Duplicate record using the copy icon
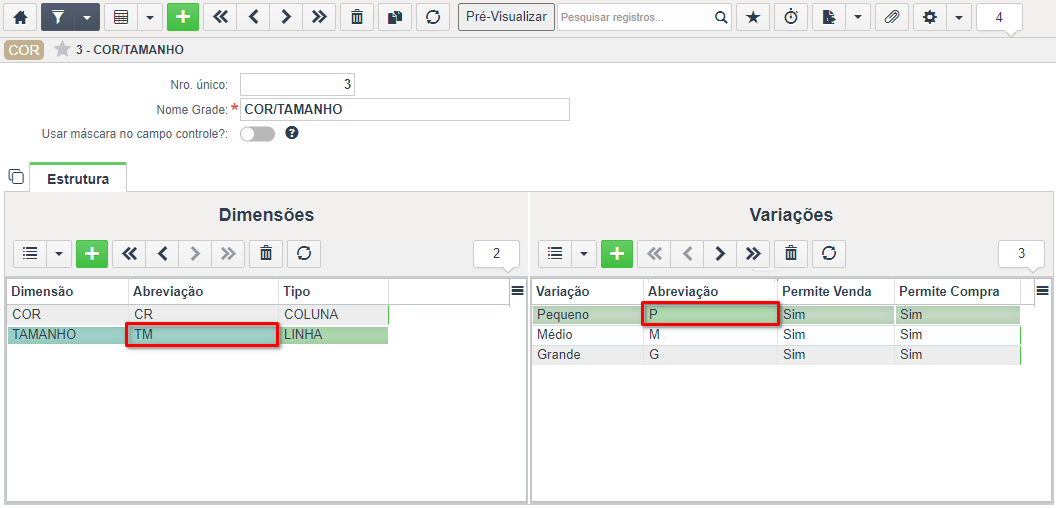Screen dimensions: 1056x508 (x=395, y=18)
